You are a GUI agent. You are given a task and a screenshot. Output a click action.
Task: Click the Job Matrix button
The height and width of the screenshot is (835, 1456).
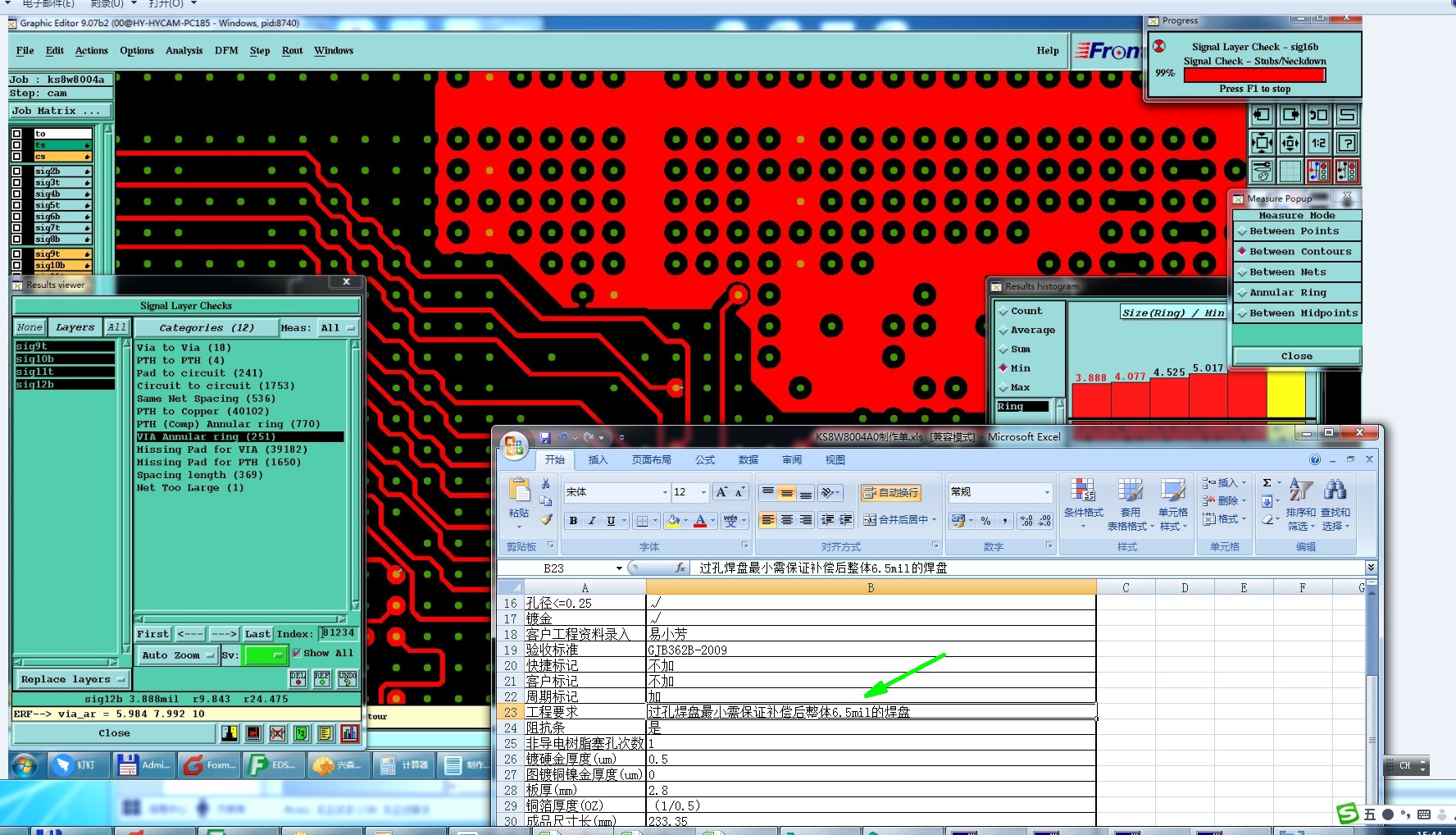pos(59,111)
